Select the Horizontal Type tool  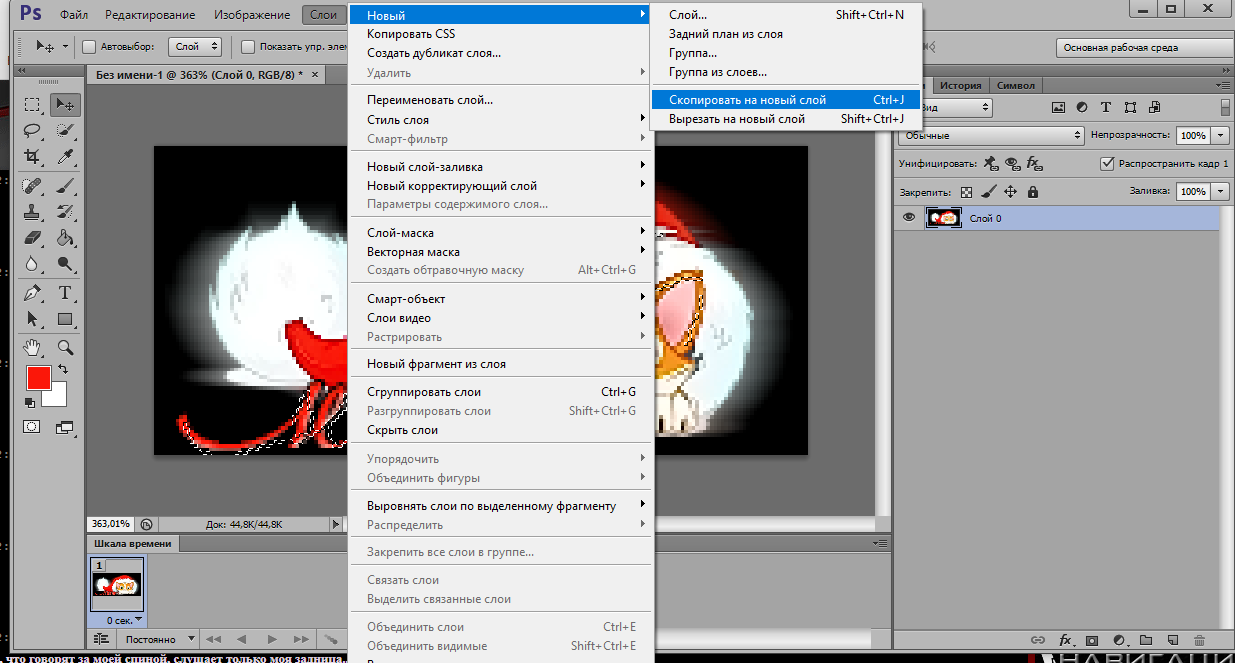click(65, 293)
